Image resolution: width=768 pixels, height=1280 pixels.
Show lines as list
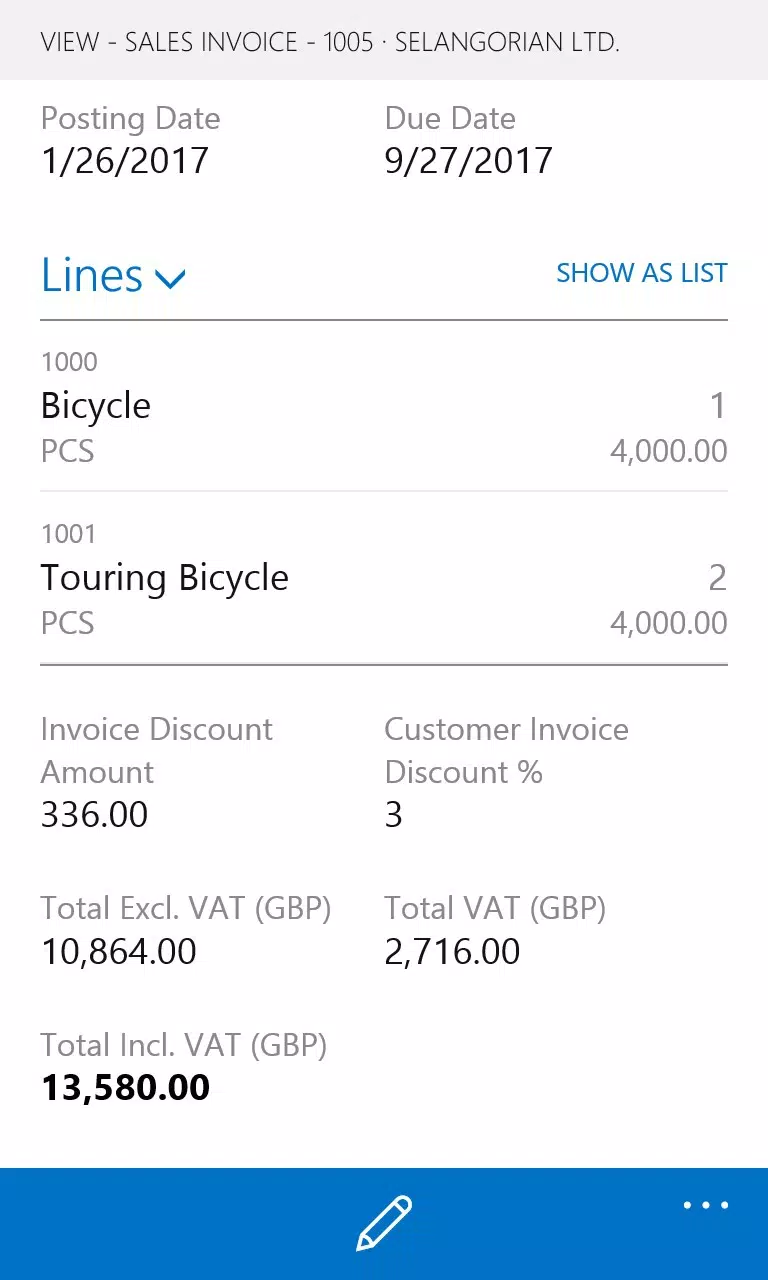(642, 273)
